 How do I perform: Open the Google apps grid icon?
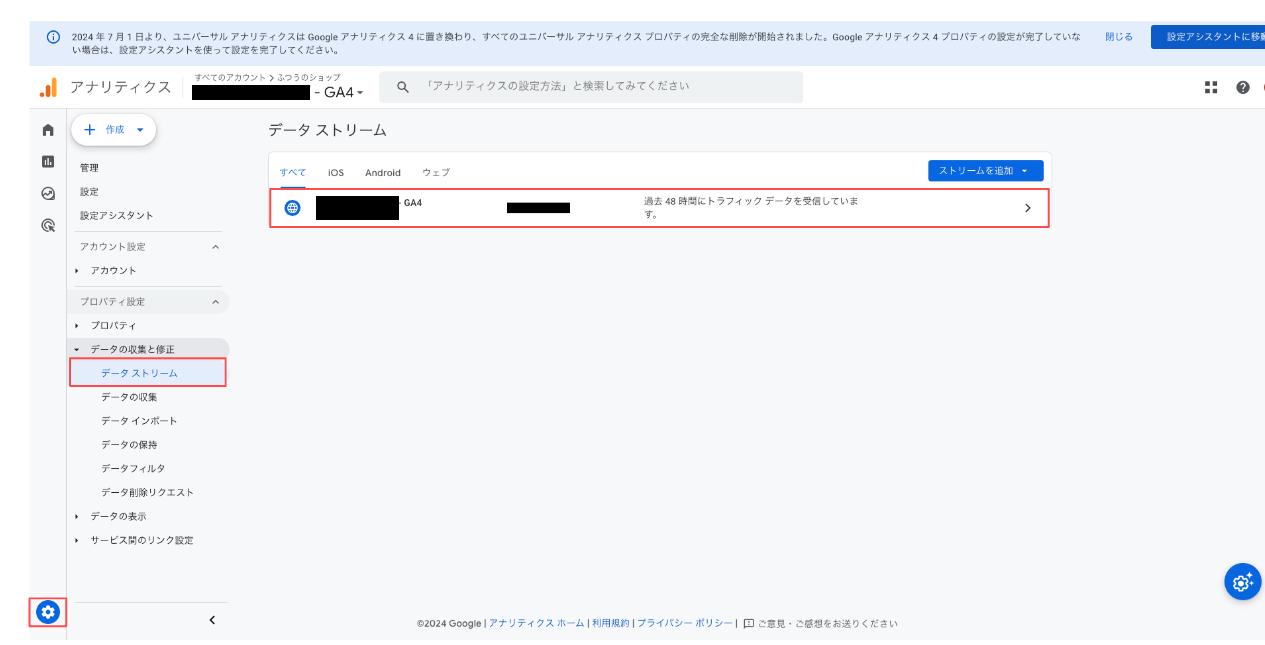1211,87
